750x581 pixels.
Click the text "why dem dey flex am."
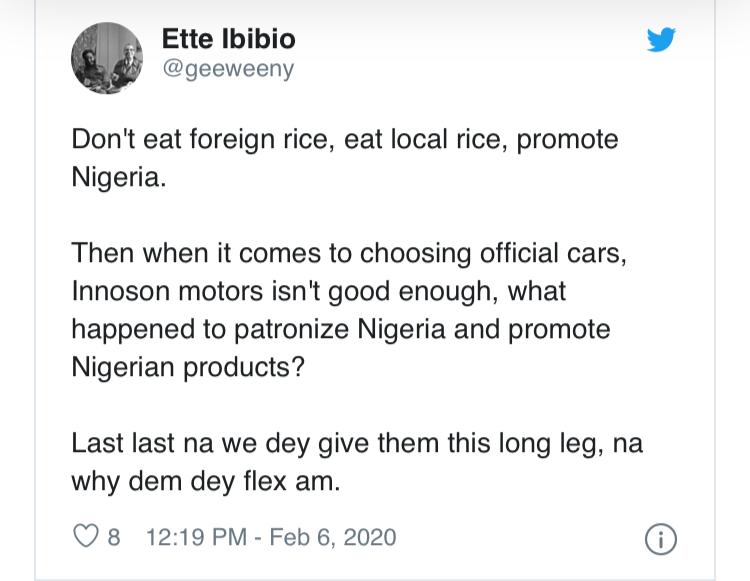click(206, 480)
